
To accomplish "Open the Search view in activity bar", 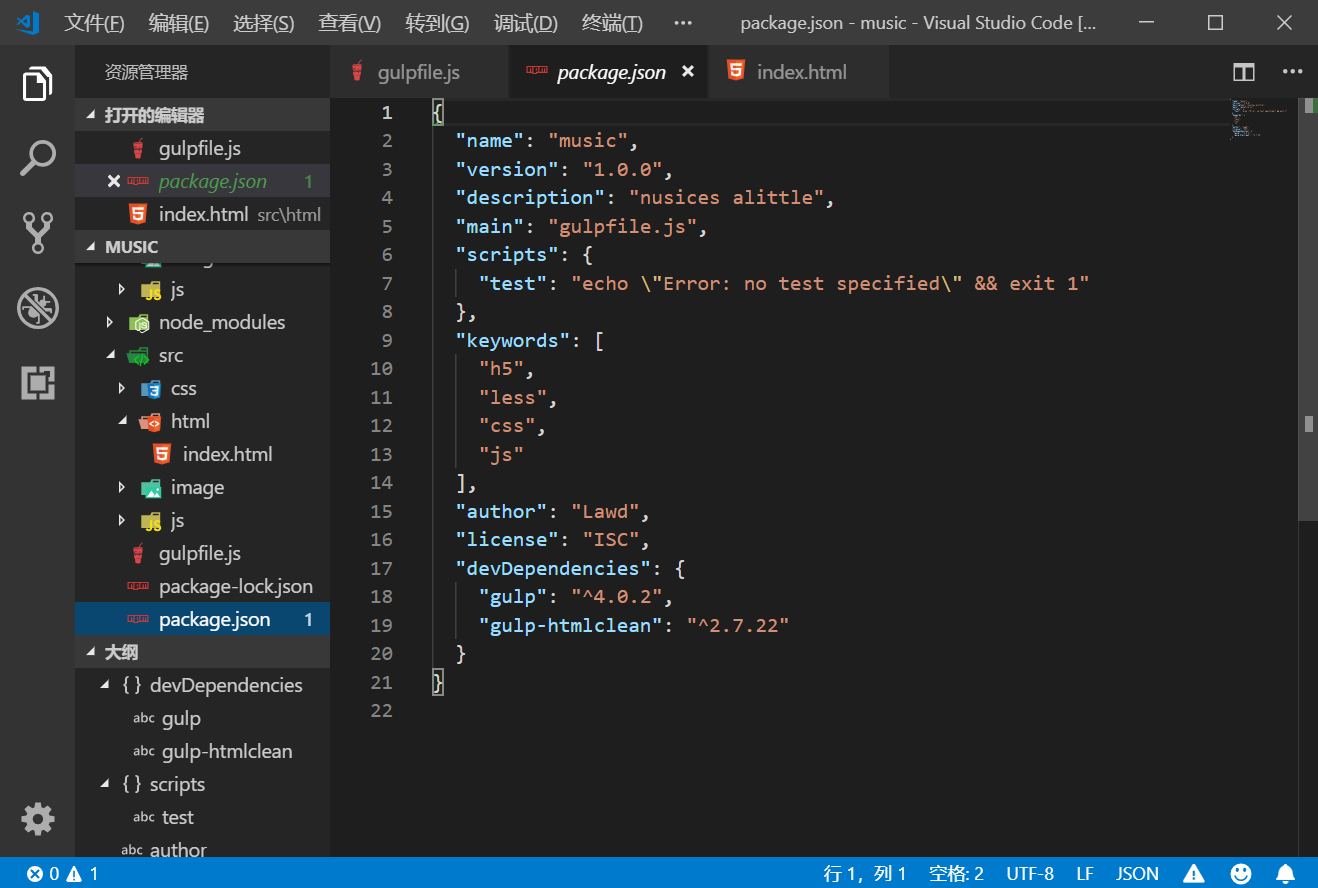I will click(38, 158).
